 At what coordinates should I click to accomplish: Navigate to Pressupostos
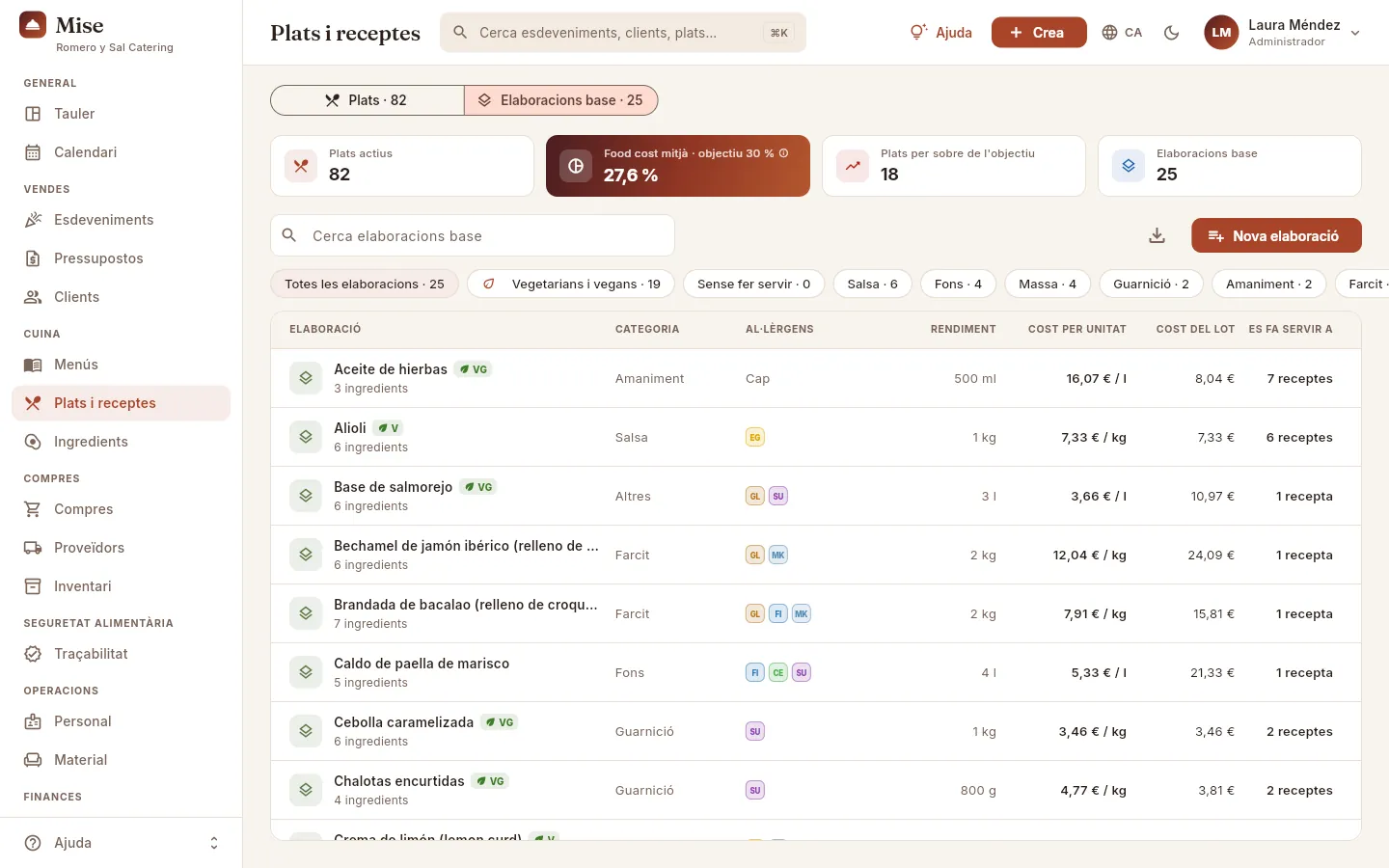click(122, 258)
